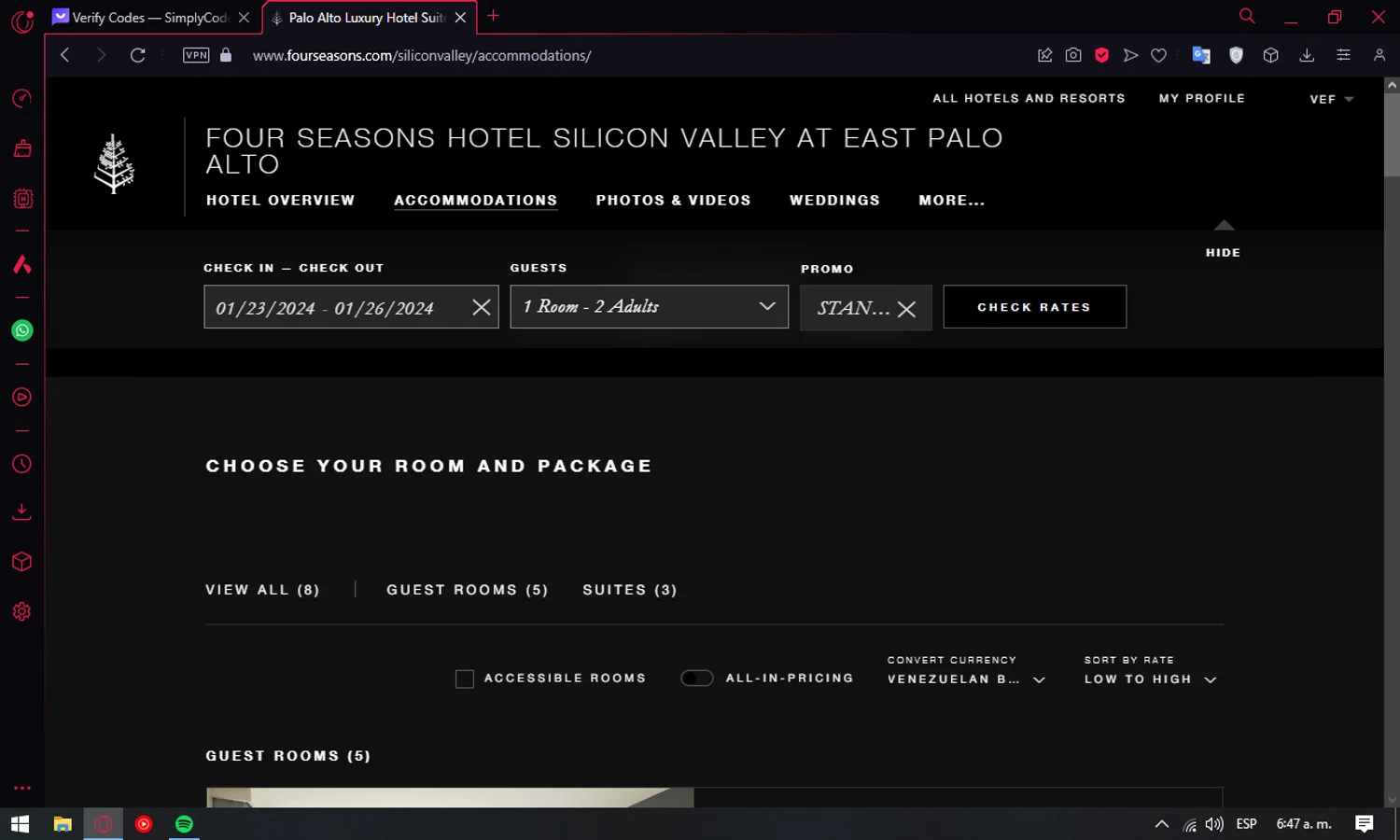Open the Google Translate extension icon
1400x840 pixels.
[1201, 55]
